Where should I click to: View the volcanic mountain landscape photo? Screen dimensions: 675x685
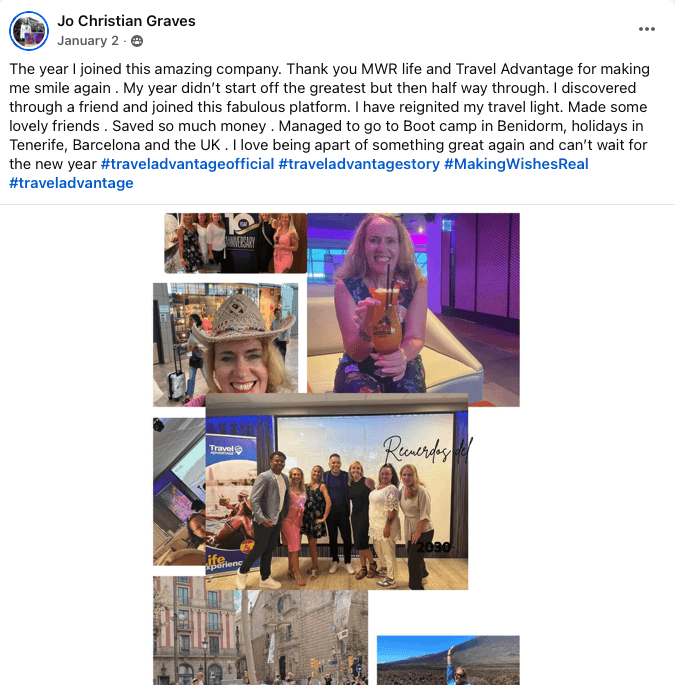pyautogui.click(x=448, y=660)
